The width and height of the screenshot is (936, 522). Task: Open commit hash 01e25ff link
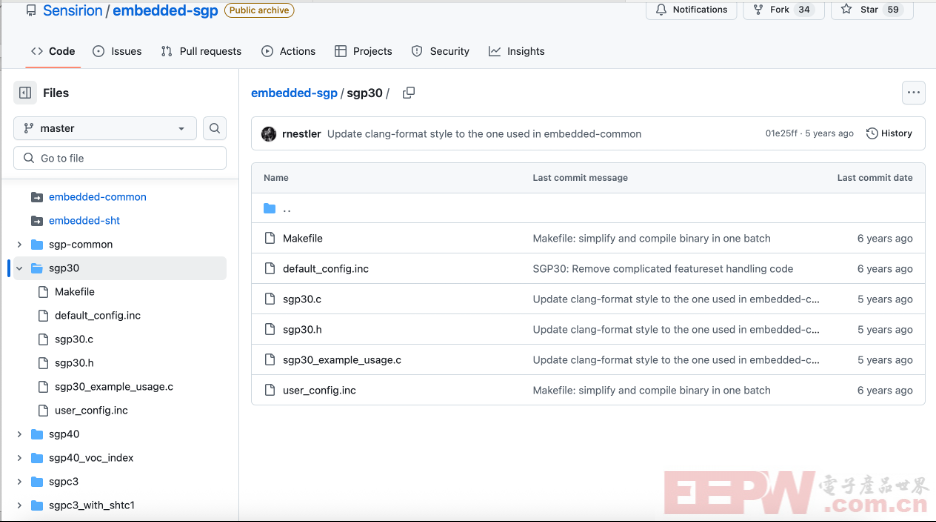(781, 133)
